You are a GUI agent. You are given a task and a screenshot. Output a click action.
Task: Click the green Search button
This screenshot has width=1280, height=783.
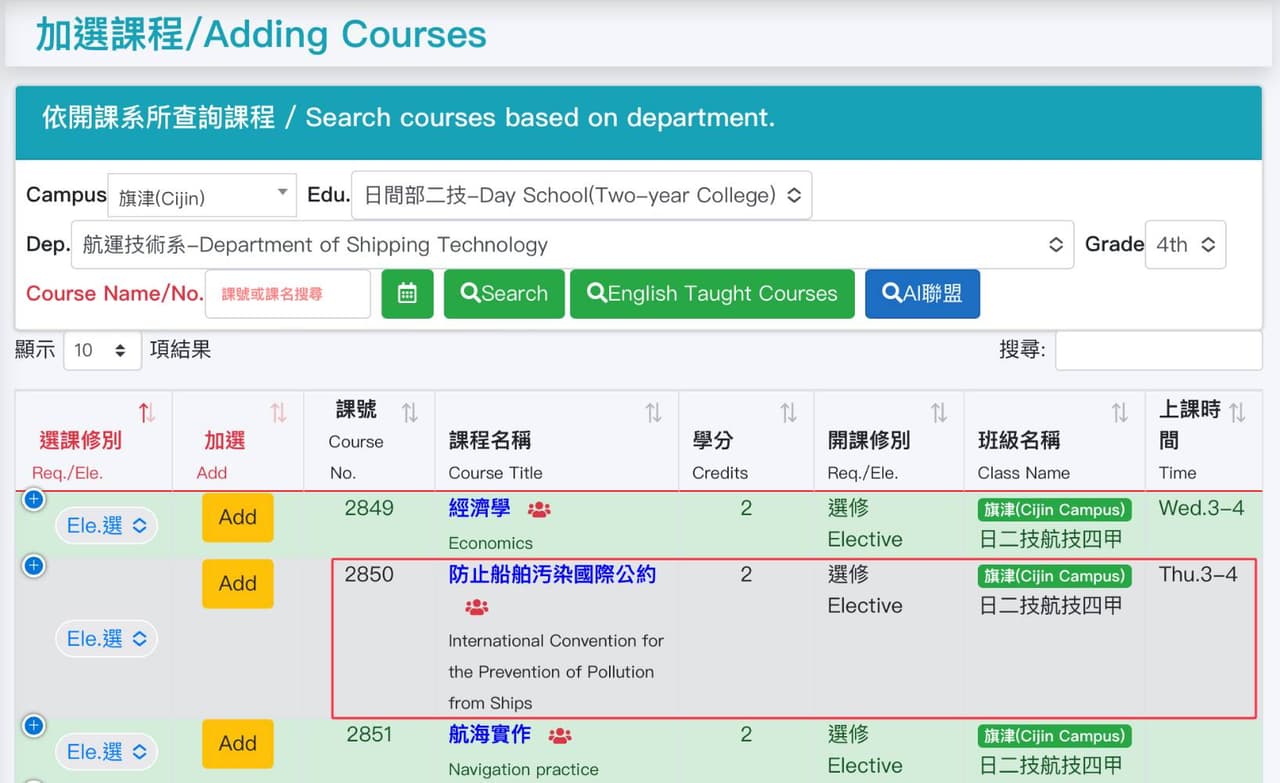(x=504, y=294)
